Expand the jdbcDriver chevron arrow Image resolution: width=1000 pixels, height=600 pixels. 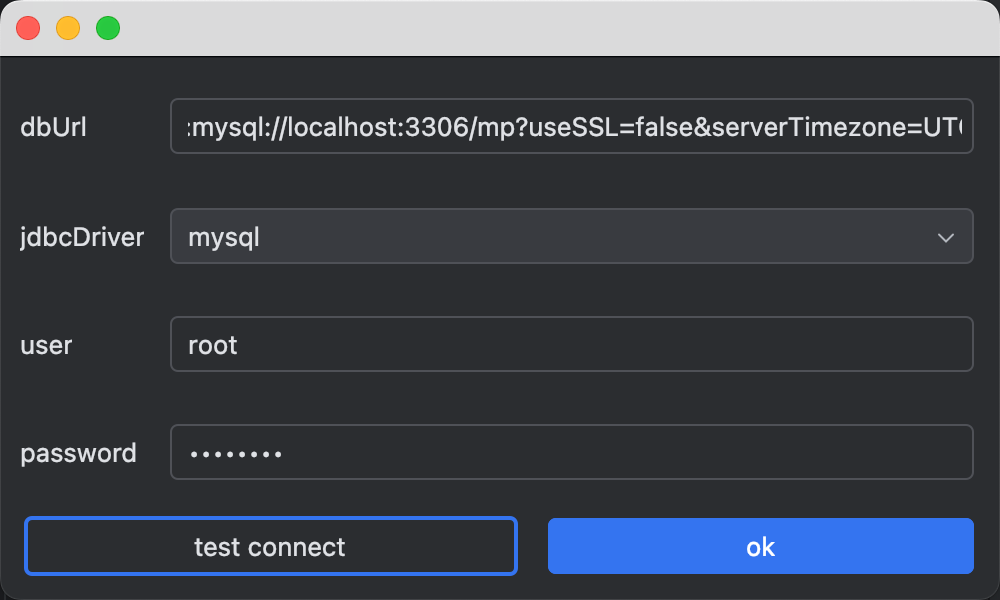[945, 237]
